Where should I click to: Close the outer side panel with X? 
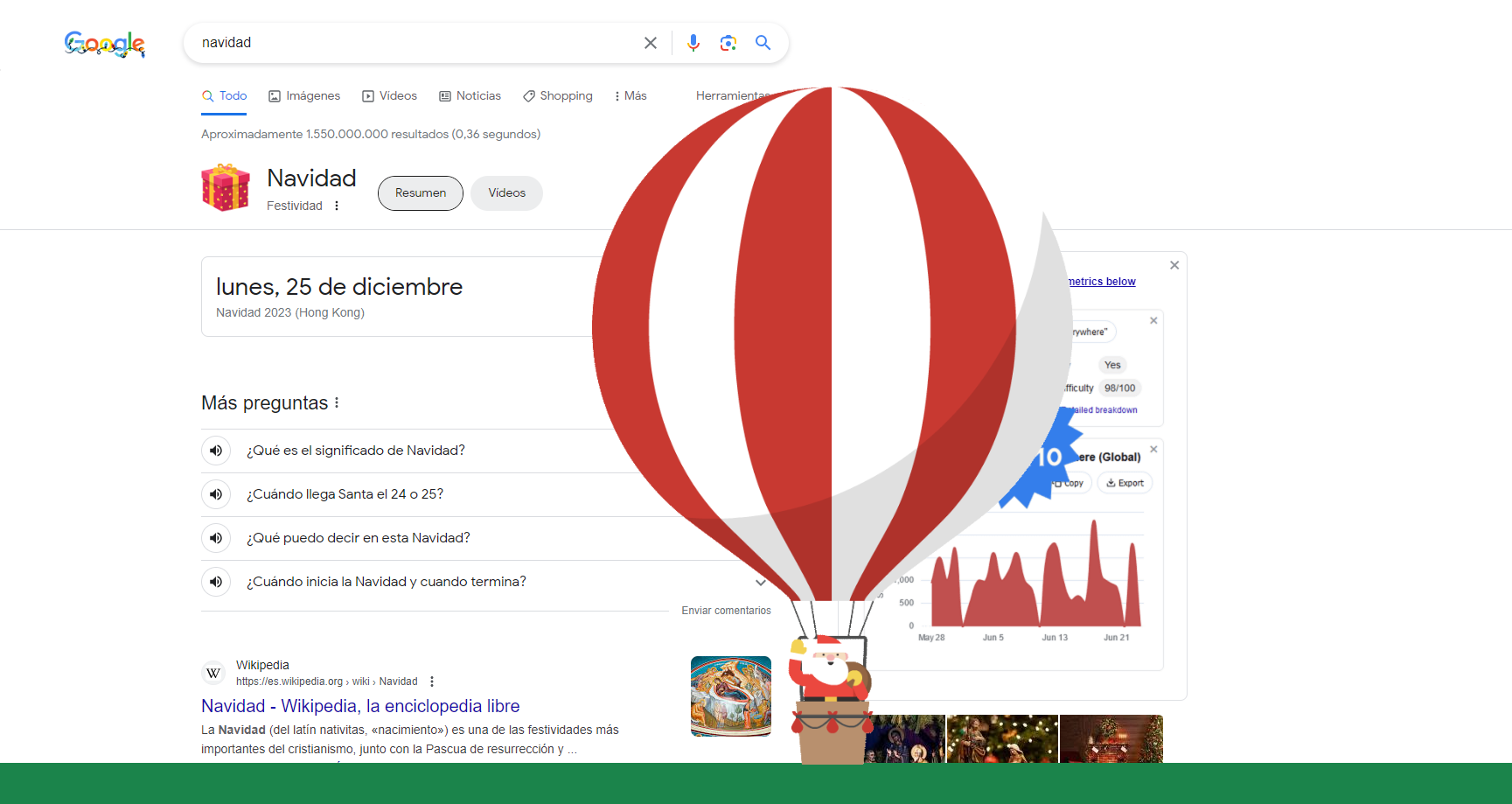[1174, 265]
